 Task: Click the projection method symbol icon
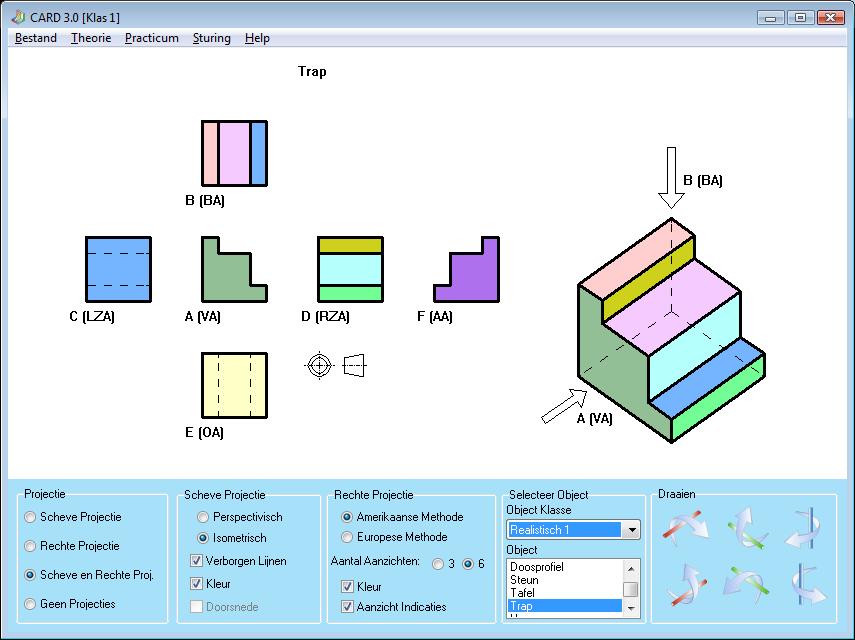[x=336, y=365]
